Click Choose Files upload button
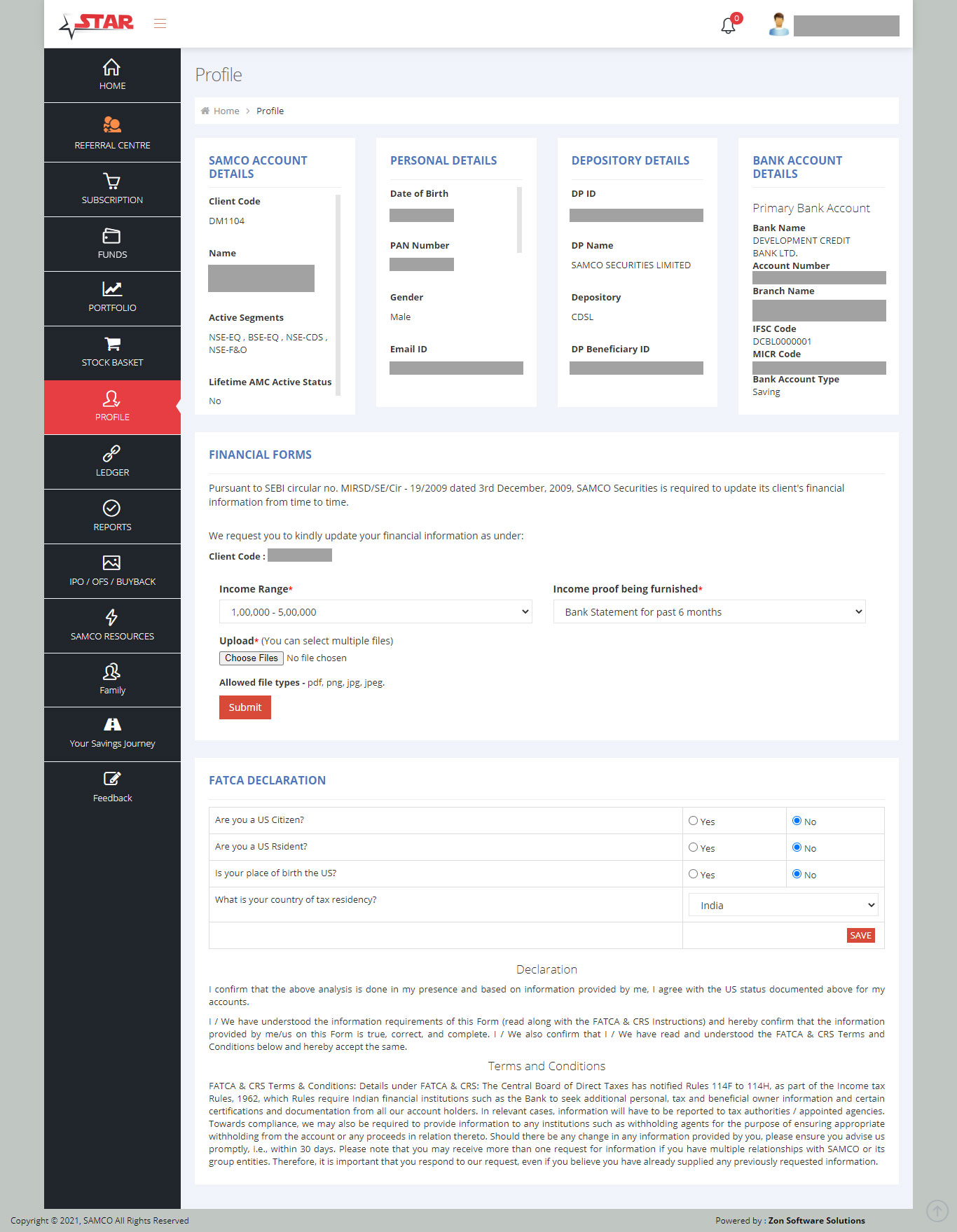 pos(252,658)
